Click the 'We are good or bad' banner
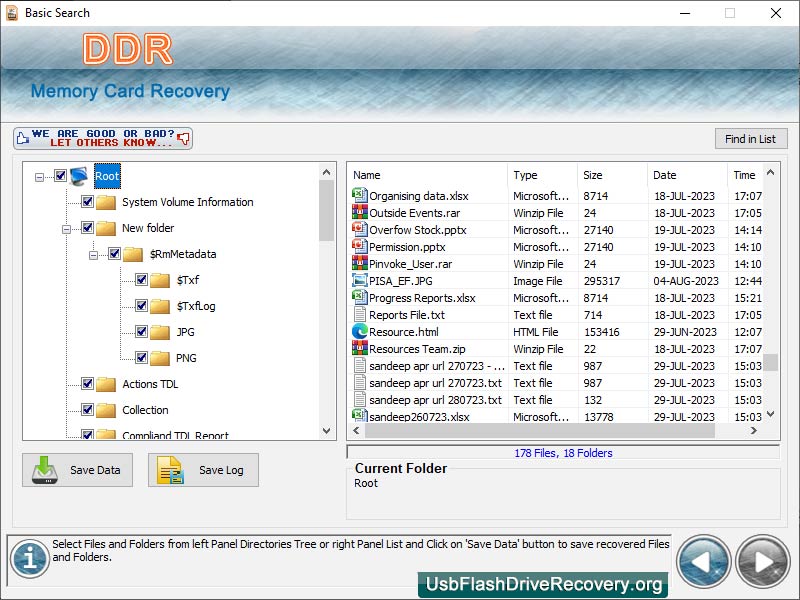Screen dimensions: 800x600 103,138
